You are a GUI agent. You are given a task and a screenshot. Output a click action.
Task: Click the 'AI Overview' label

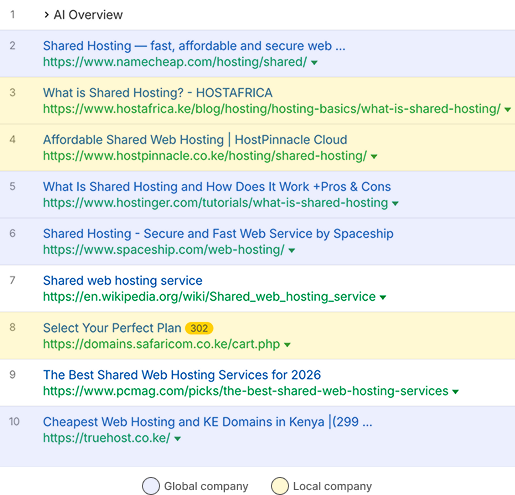click(x=88, y=15)
